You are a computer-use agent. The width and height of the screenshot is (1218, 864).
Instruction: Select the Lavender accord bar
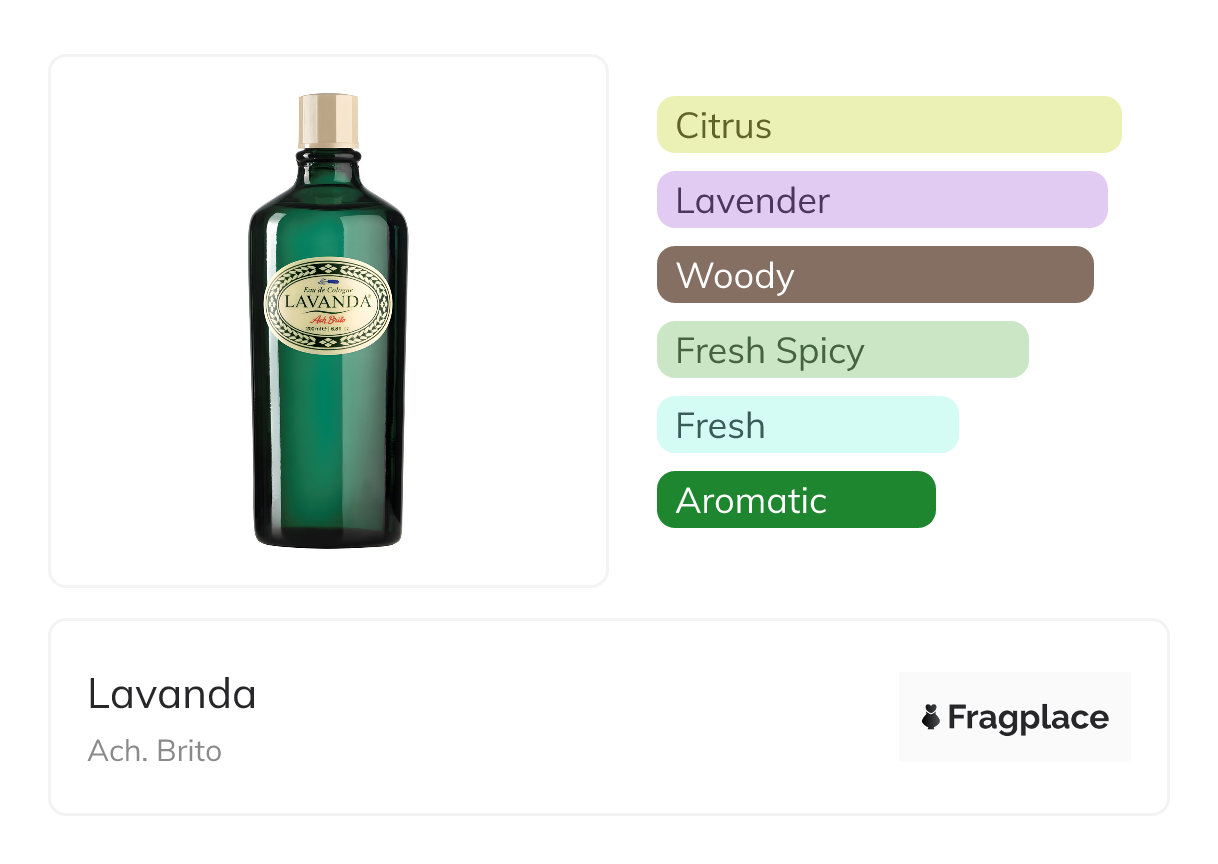pyautogui.click(x=881, y=200)
